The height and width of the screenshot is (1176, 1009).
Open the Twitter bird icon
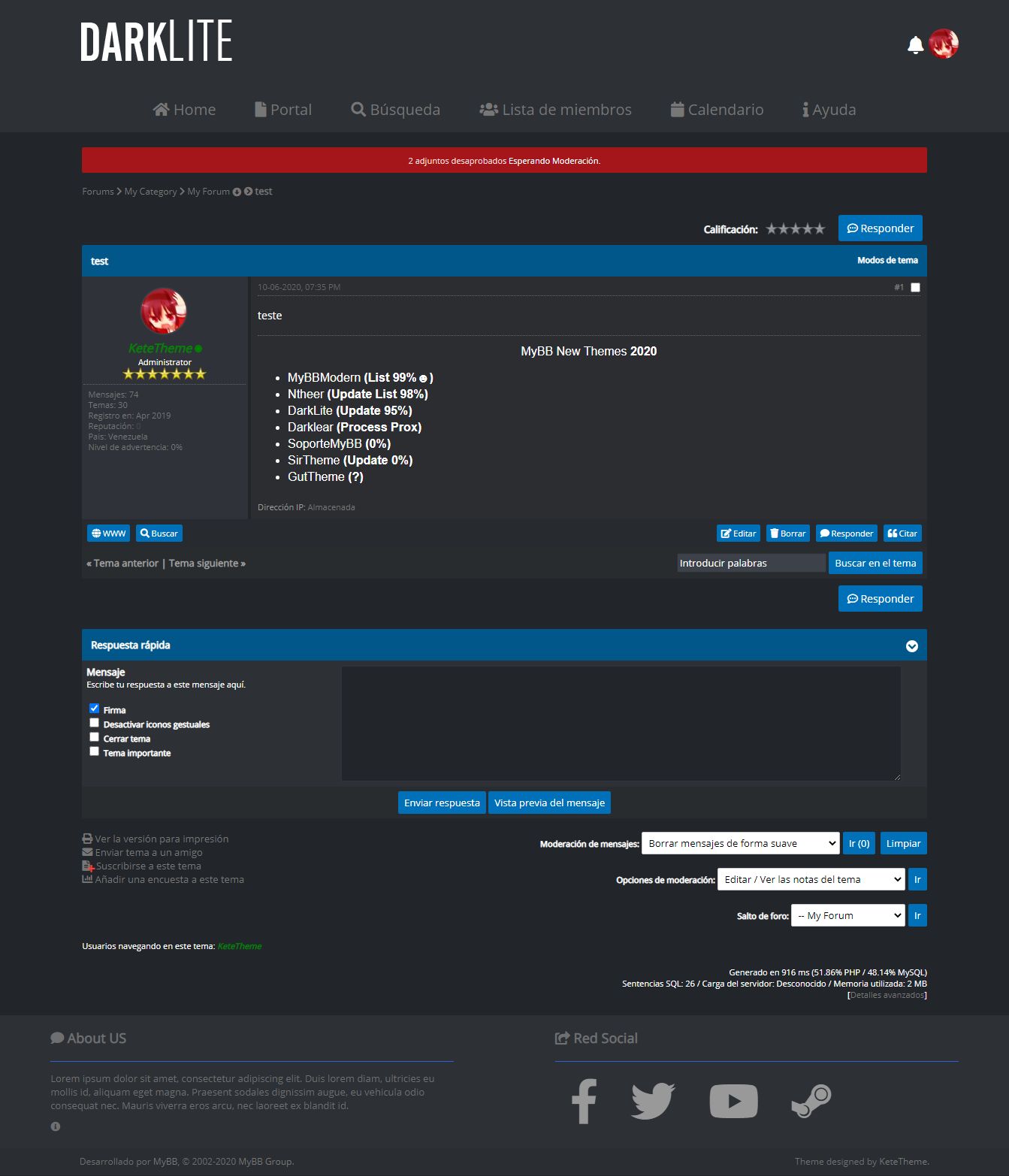point(653,1101)
